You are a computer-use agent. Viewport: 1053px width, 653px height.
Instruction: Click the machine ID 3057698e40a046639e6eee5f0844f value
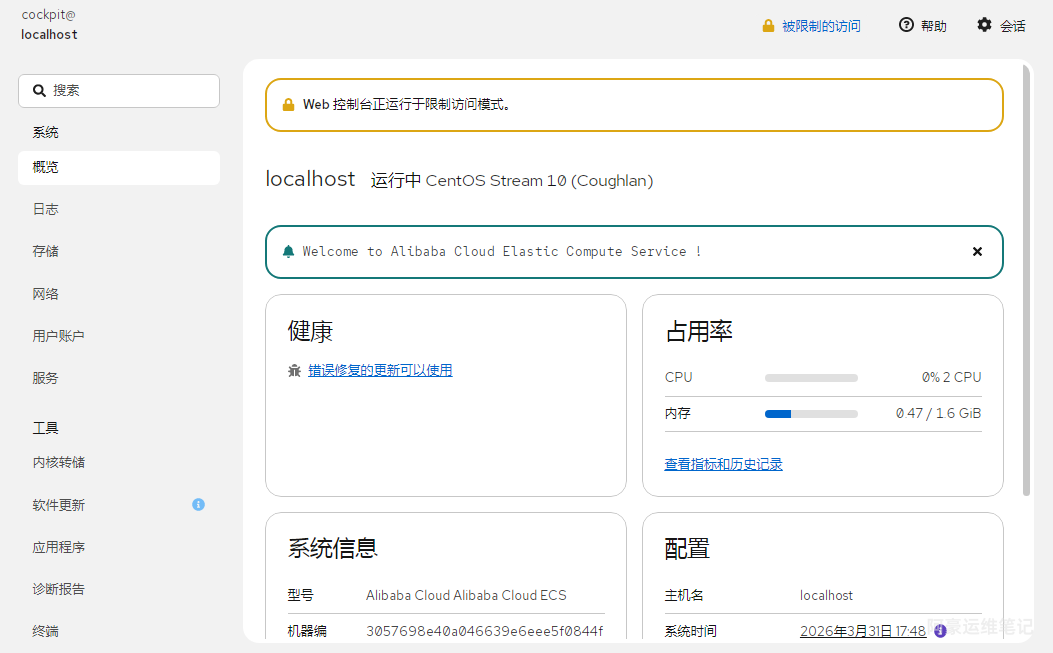click(x=484, y=631)
